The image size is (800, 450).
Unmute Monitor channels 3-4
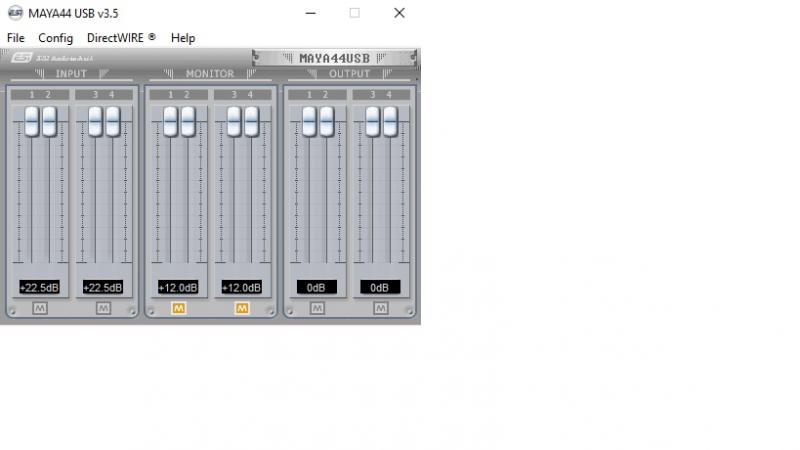pos(242,309)
